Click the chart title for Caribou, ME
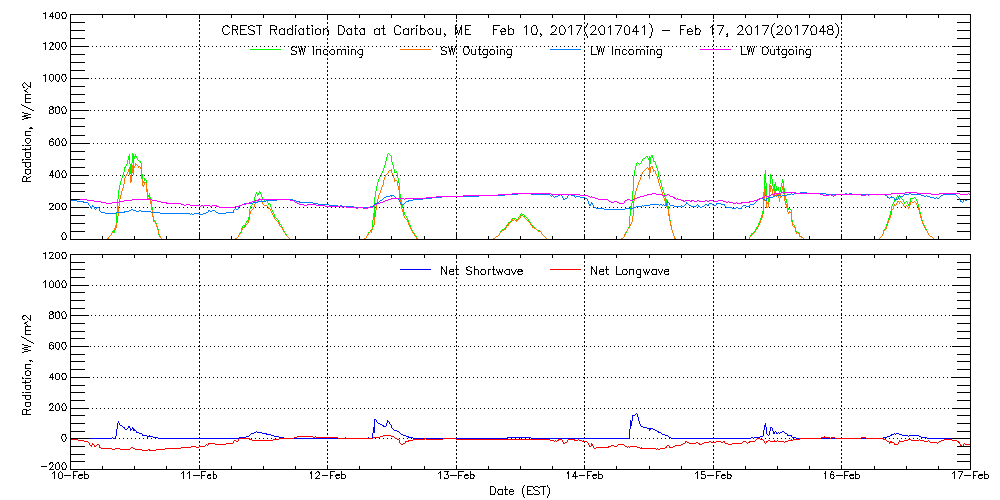 530,31
